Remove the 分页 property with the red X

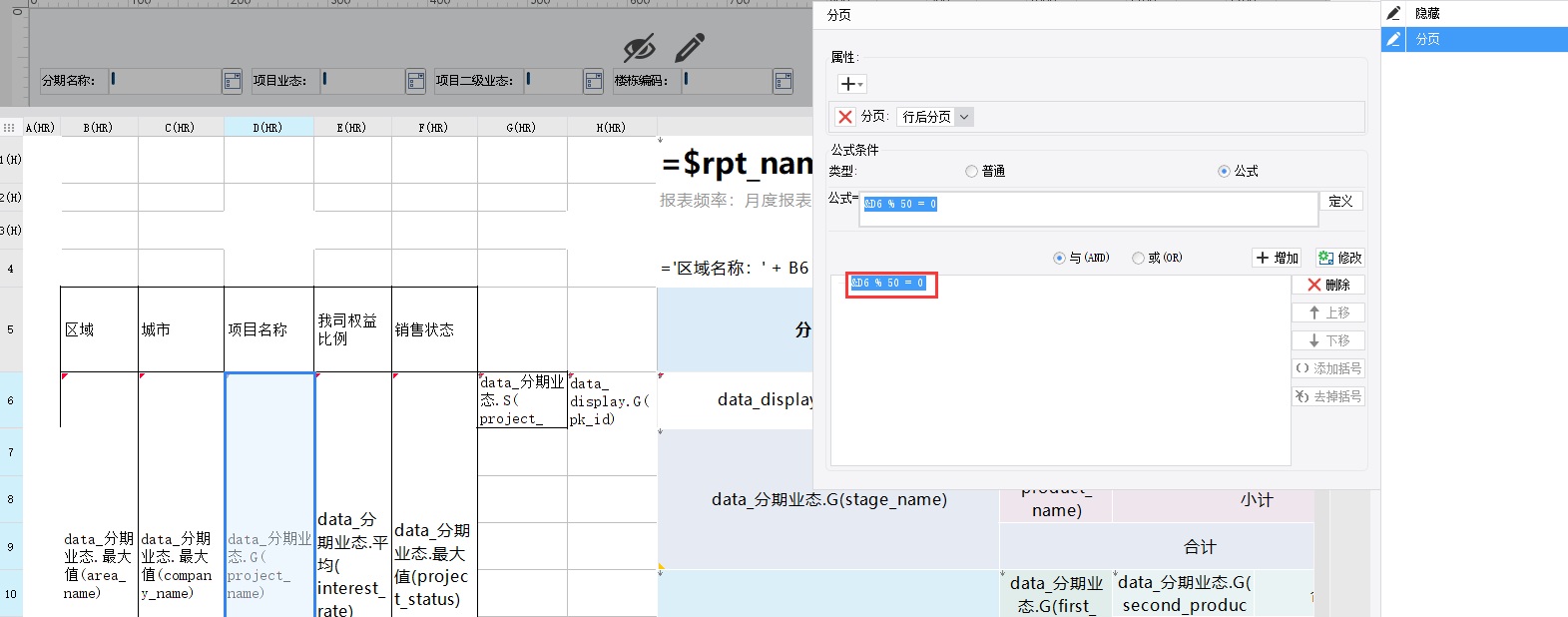pos(845,117)
